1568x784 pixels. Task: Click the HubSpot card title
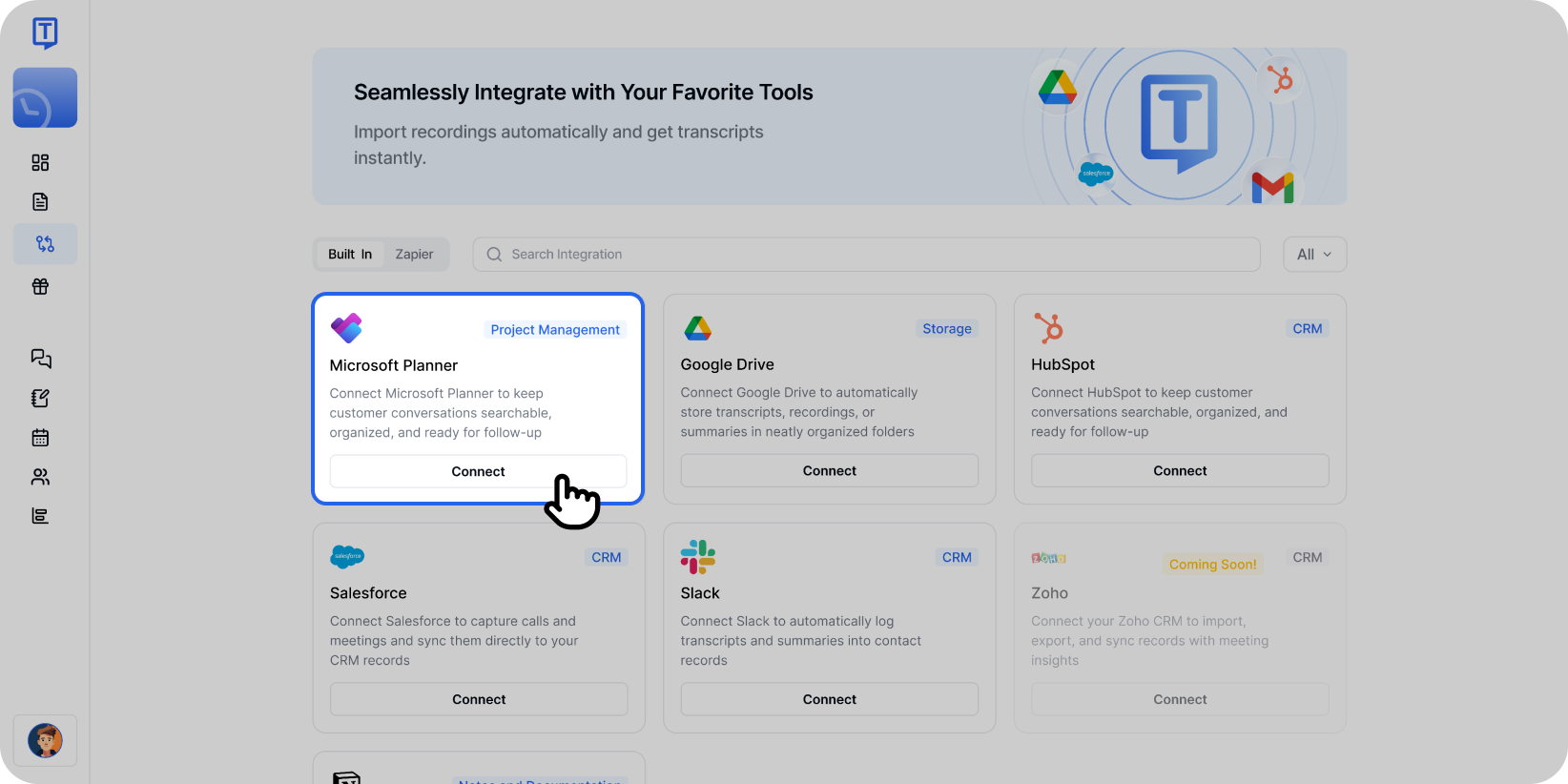pyautogui.click(x=1063, y=364)
